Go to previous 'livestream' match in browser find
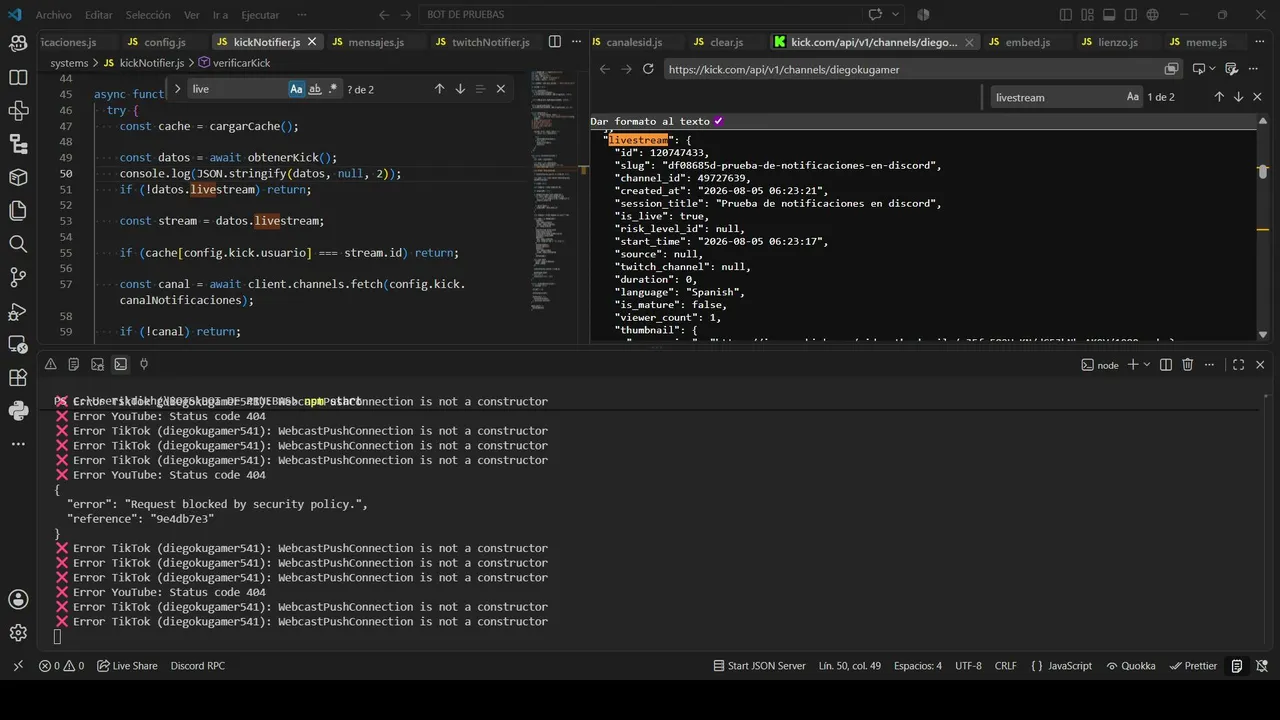The width and height of the screenshot is (1280, 720). pyautogui.click(x=1219, y=97)
